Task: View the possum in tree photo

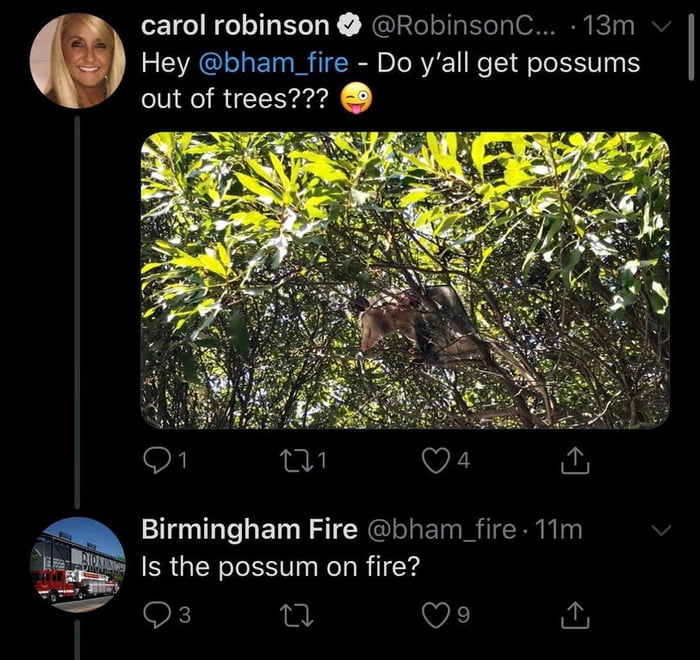Action: (404, 281)
